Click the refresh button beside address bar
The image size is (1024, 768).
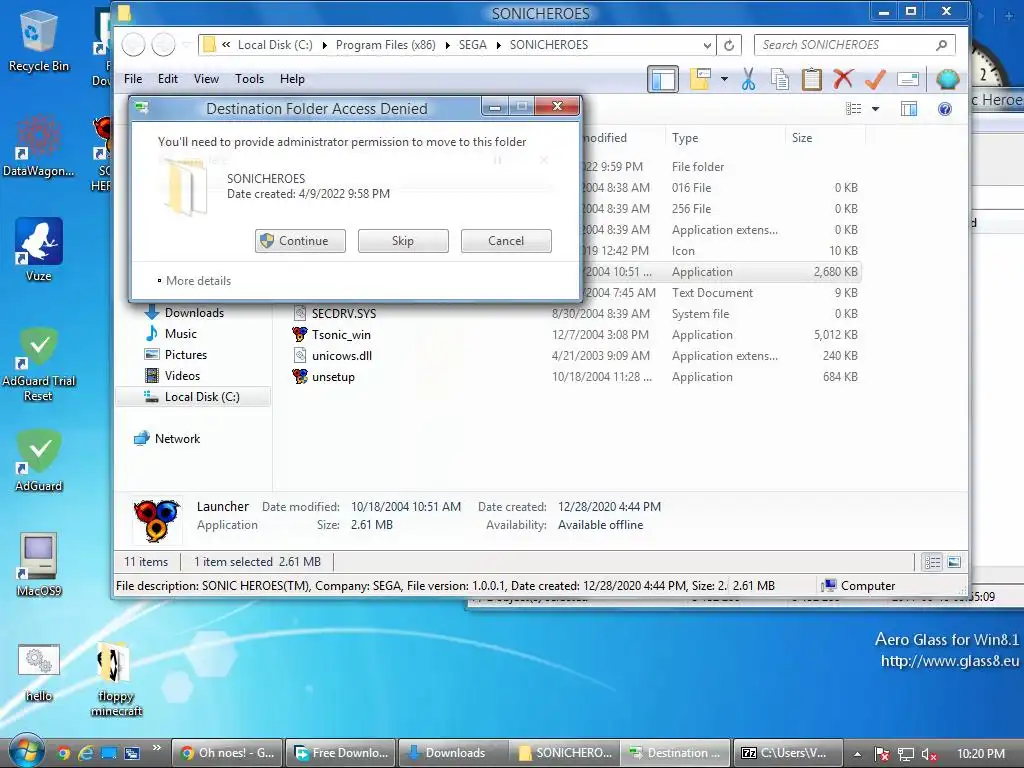(x=729, y=45)
